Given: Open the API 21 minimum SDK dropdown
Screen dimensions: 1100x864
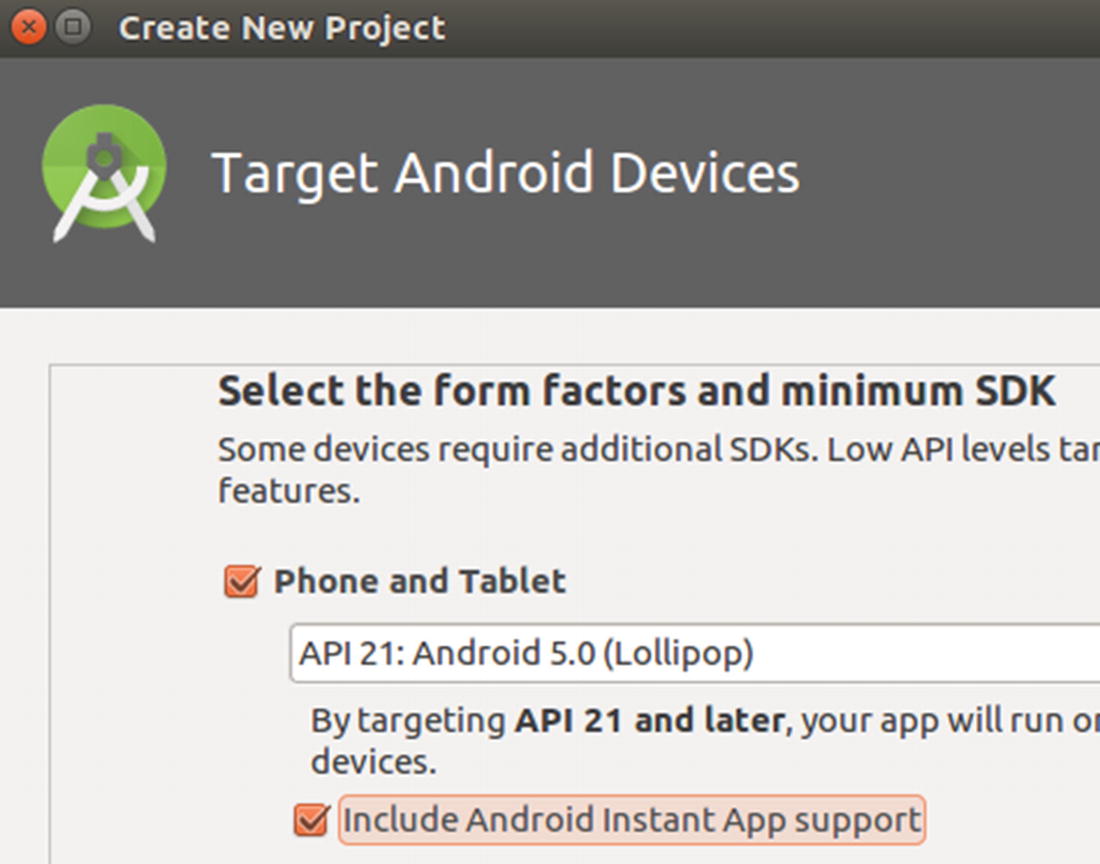Looking at the screenshot, I should [695, 653].
